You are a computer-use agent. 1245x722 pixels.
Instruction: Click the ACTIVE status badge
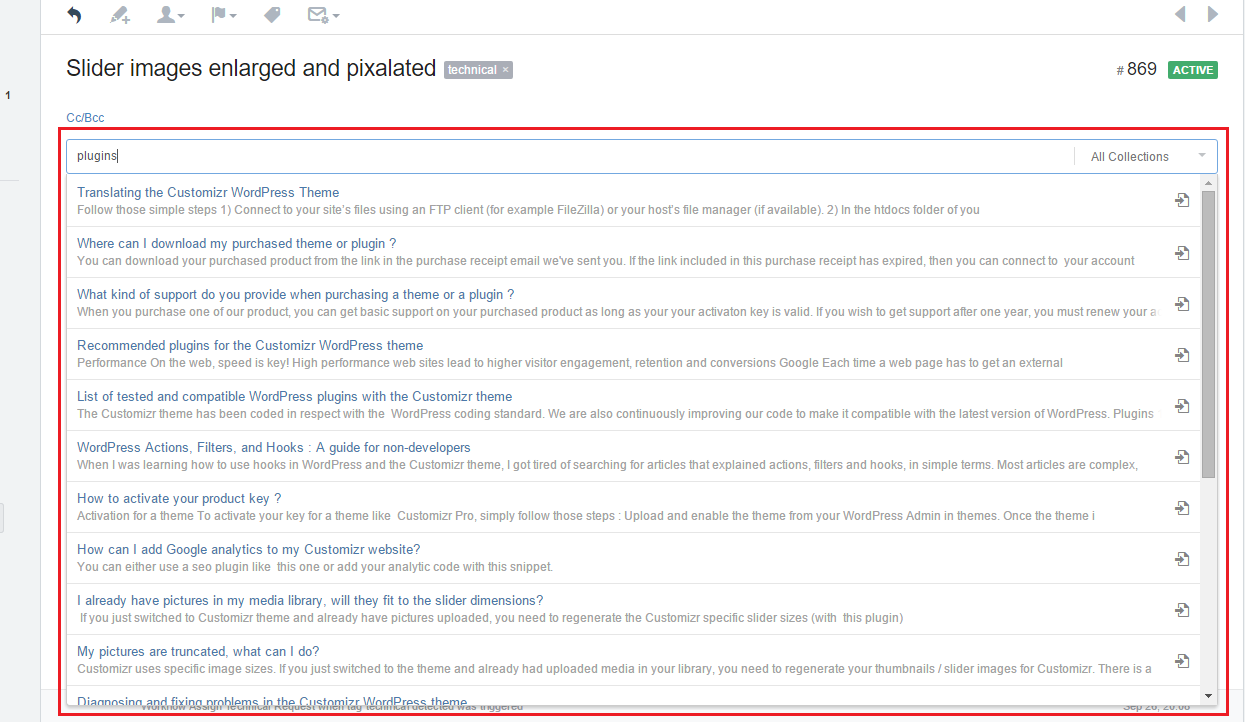[x=1192, y=70]
